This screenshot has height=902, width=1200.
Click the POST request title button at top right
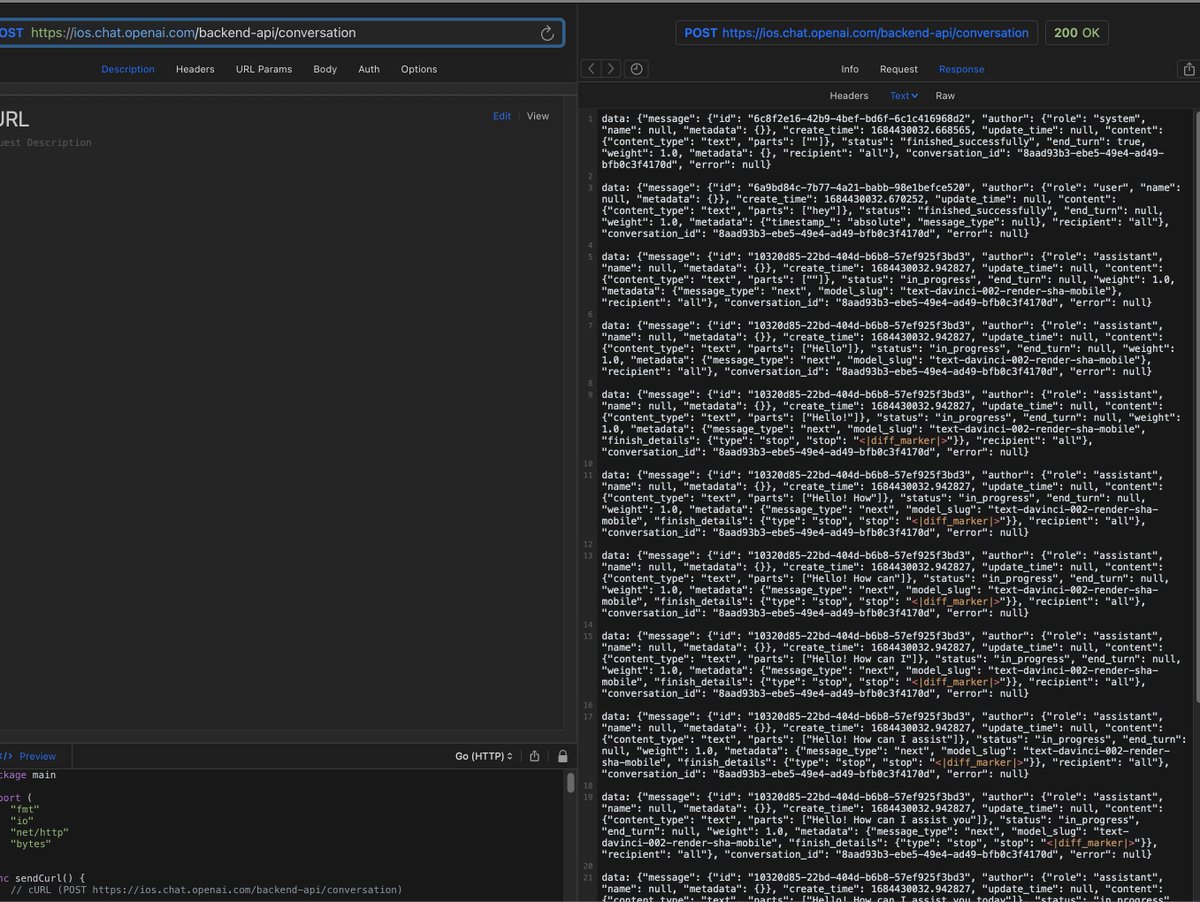856,33
